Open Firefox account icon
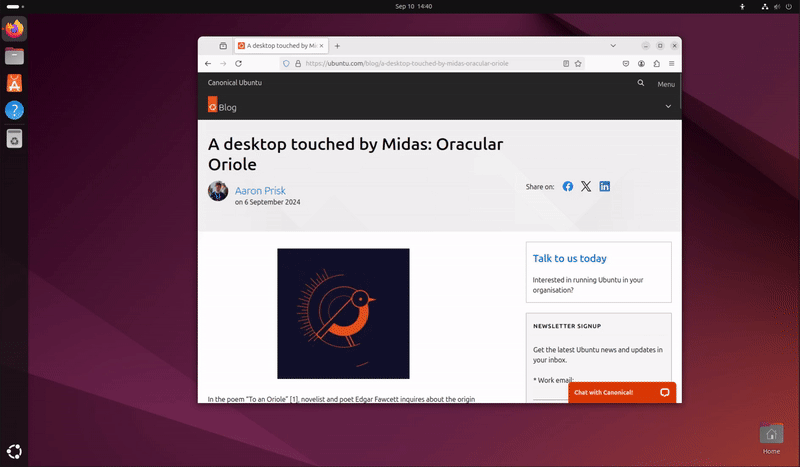 click(x=641, y=64)
